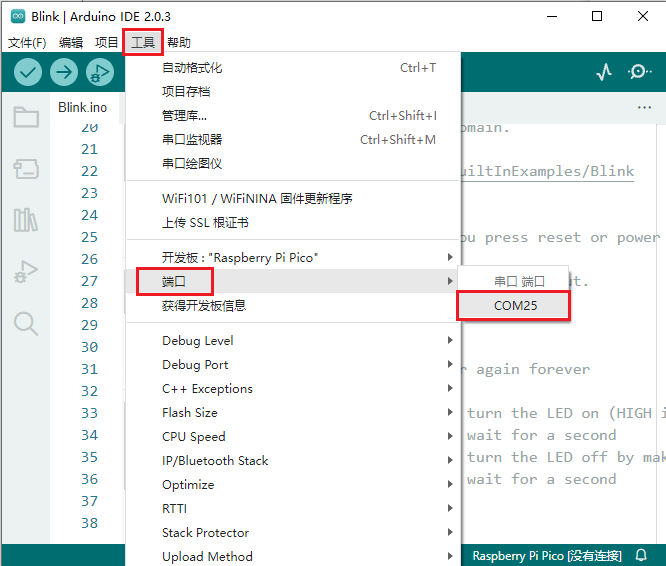Expand the Debug Level submenu
666x566 pixels.
pyautogui.click(x=293, y=341)
